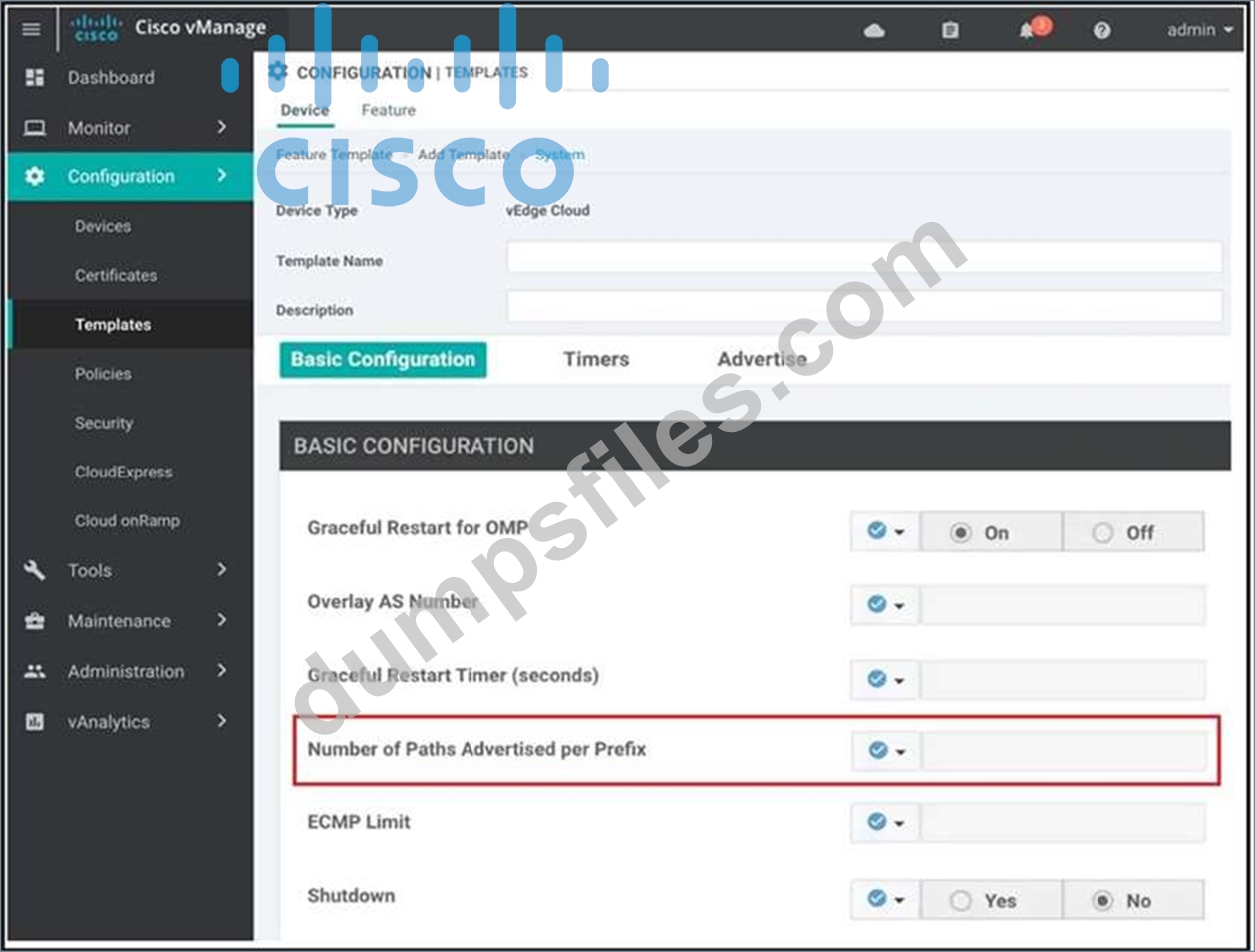Viewport: 1255px width, 952px height.
Task: Select Yes for Shutdown
Action: pyautogui.click(x=961, y=901)
